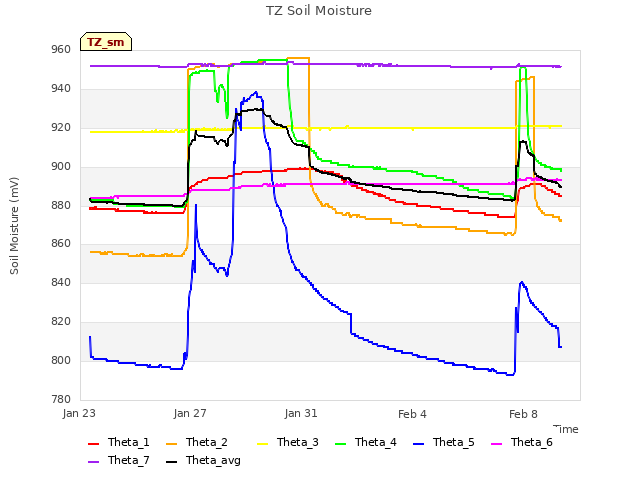Image resolution: width=640 pixels, height=480 pixels.
Task: Toggle Theta_3 series in legend
Action: pyautogui.click(x=288, y=442)
